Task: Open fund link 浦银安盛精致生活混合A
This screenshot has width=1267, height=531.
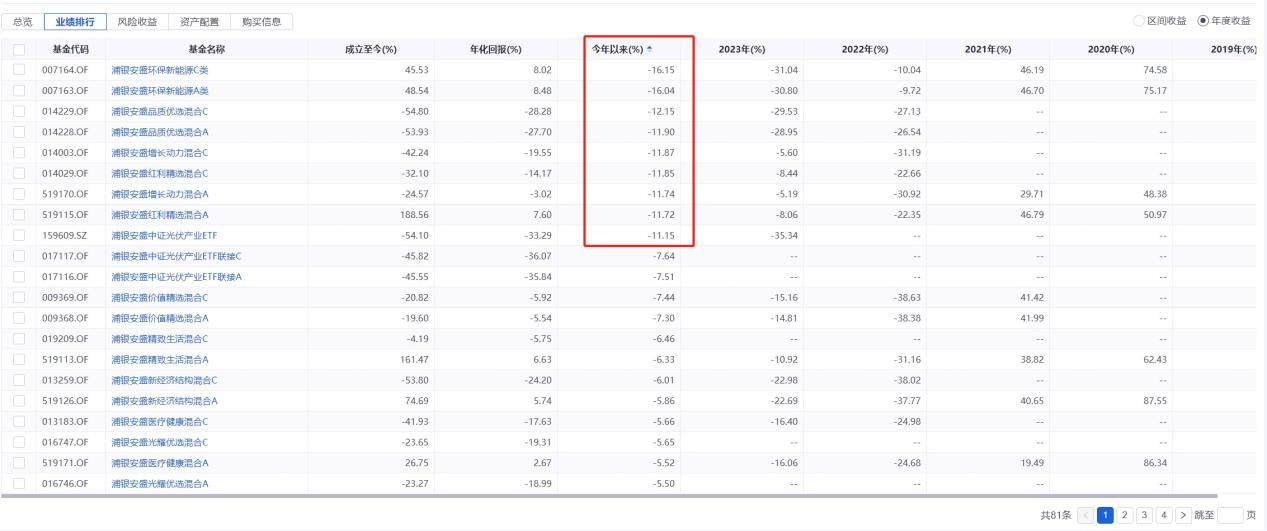Action: 160,359
